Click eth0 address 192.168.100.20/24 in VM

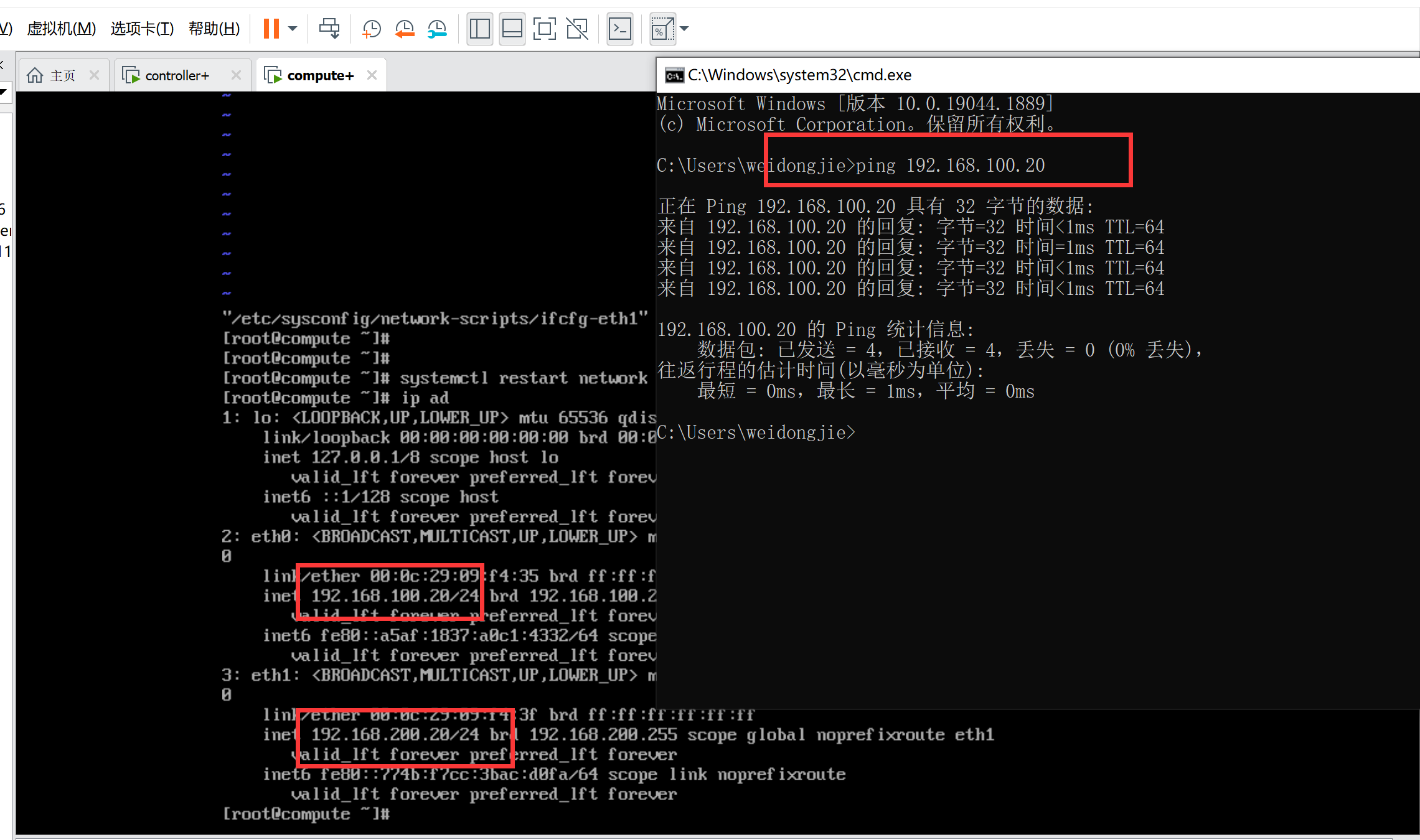[x=395, y=595]
